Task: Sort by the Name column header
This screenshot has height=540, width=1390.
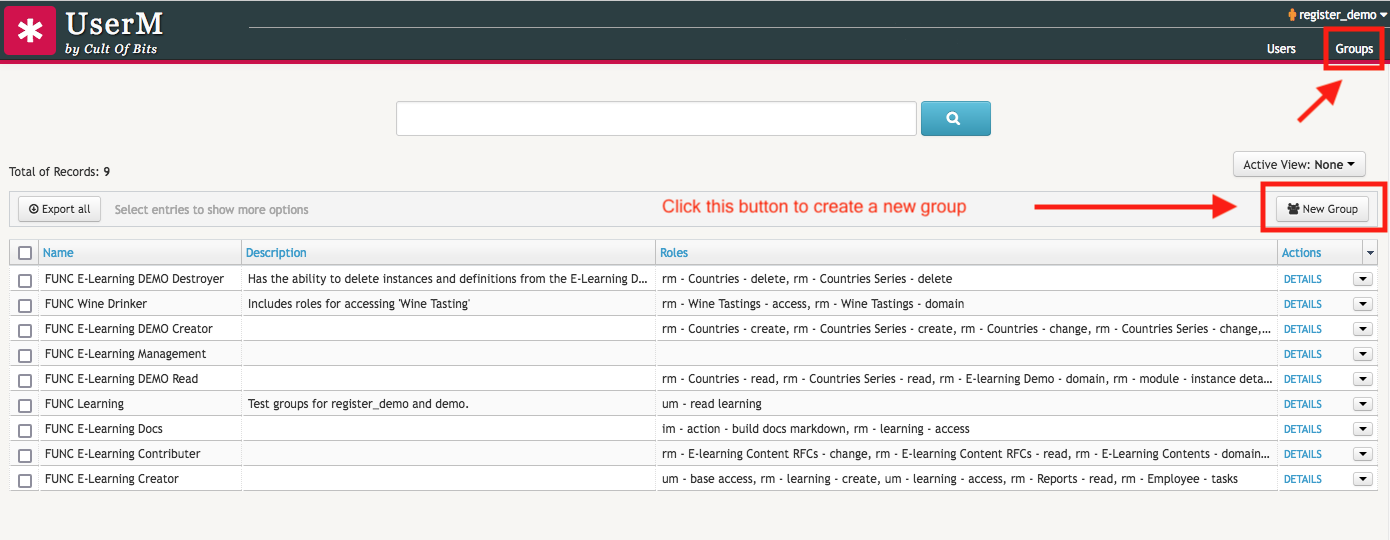Action: tap(58, 253)
